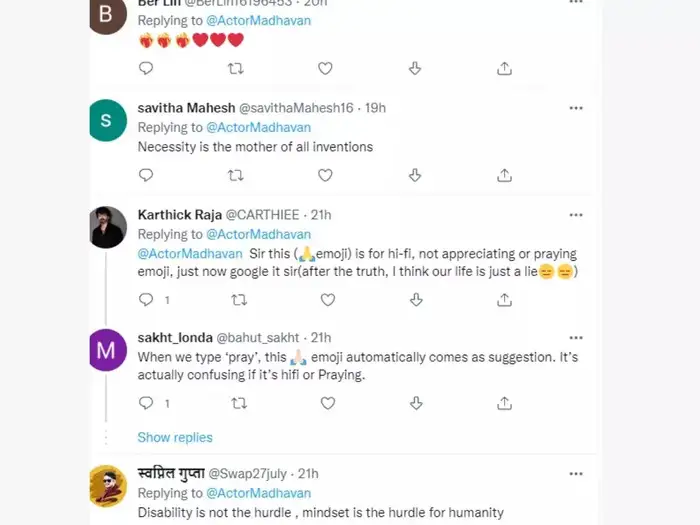Click sakht_londa's purple M avatar
This screenshot has height=525, width=700.
pos(108,351)
